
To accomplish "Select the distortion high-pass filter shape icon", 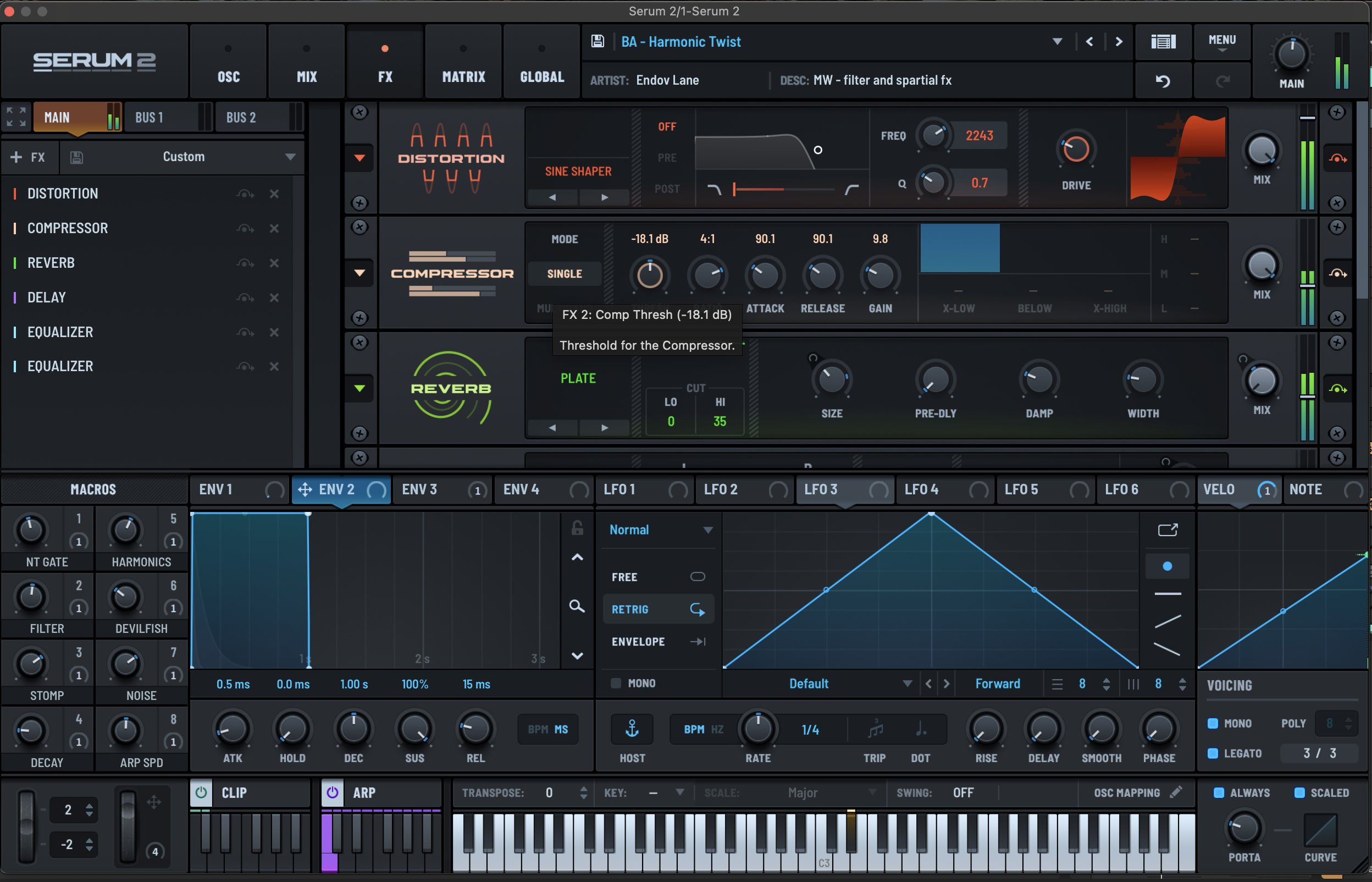I will click(x=851, y=189).
